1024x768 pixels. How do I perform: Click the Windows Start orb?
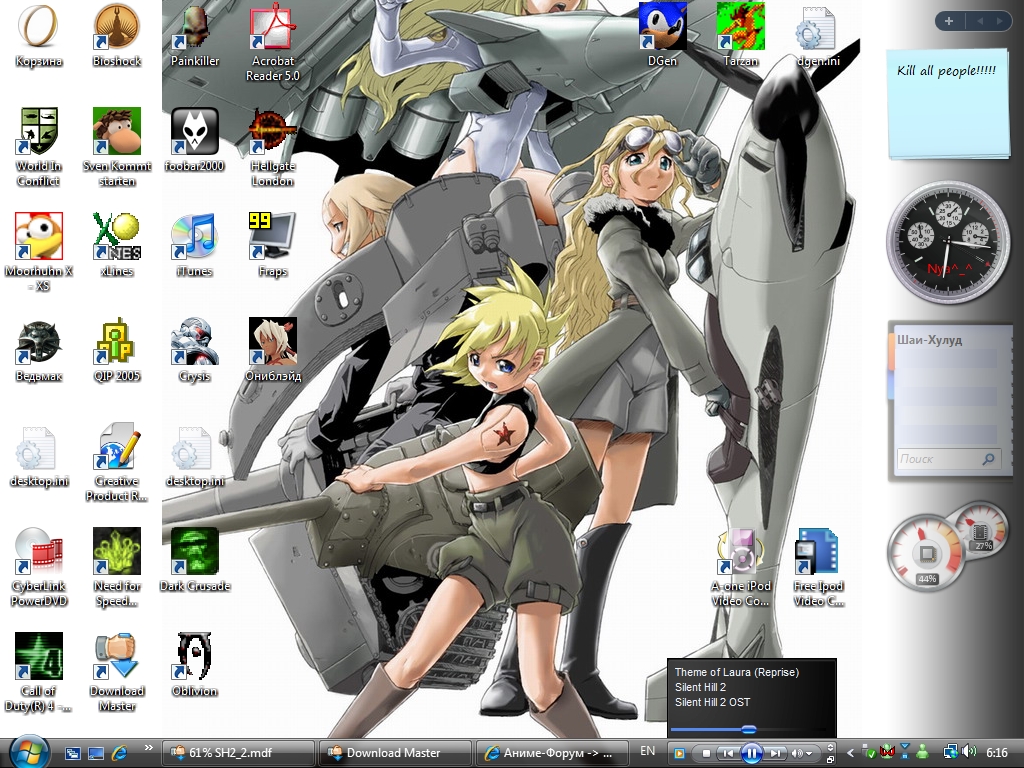(x=29, y=752)
